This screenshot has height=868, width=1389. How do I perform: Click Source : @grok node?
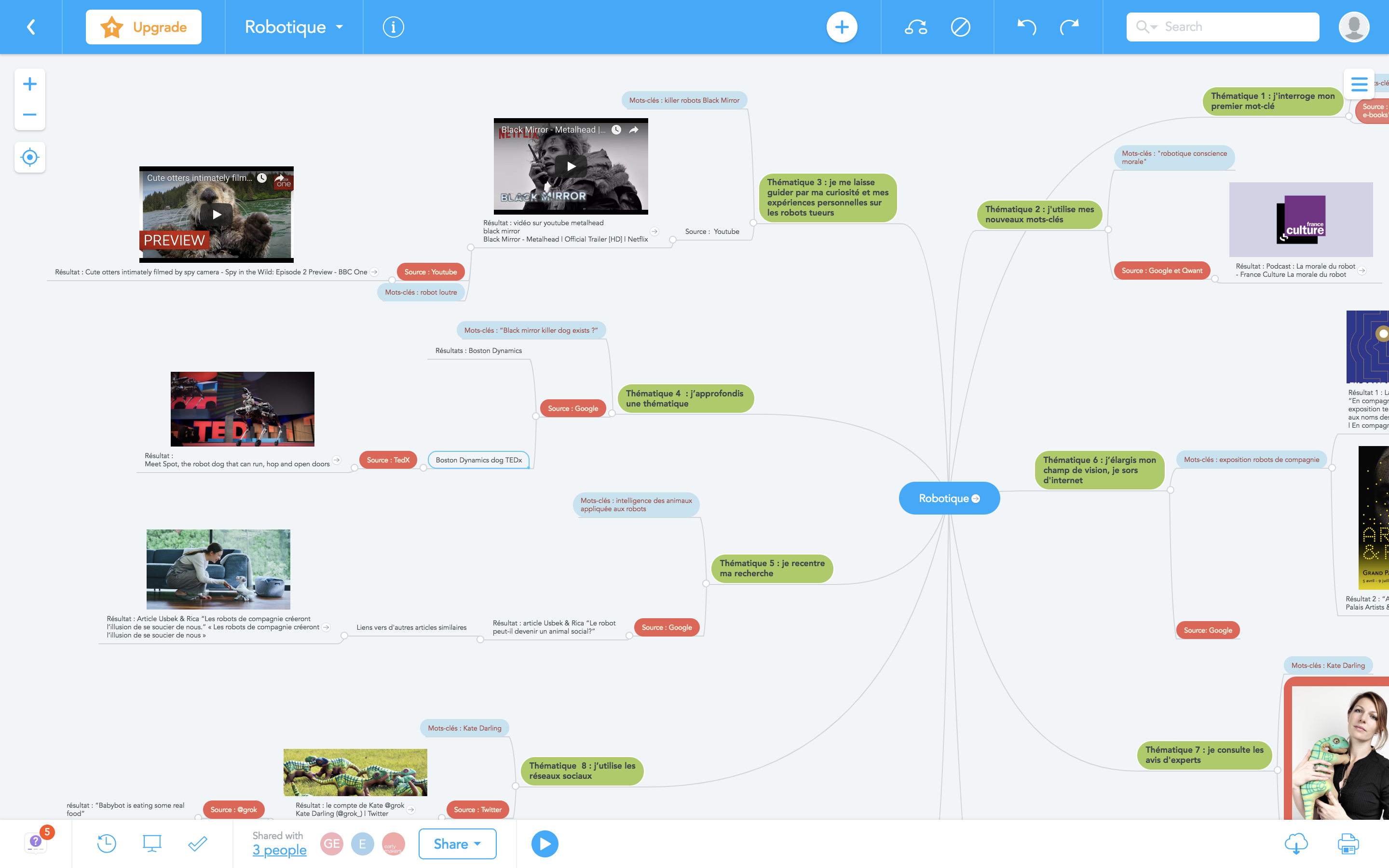pyautogui.click(x=233, y=810)
